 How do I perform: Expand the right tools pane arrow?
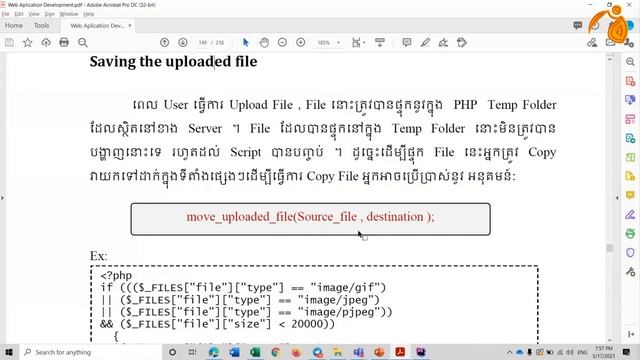631,334
